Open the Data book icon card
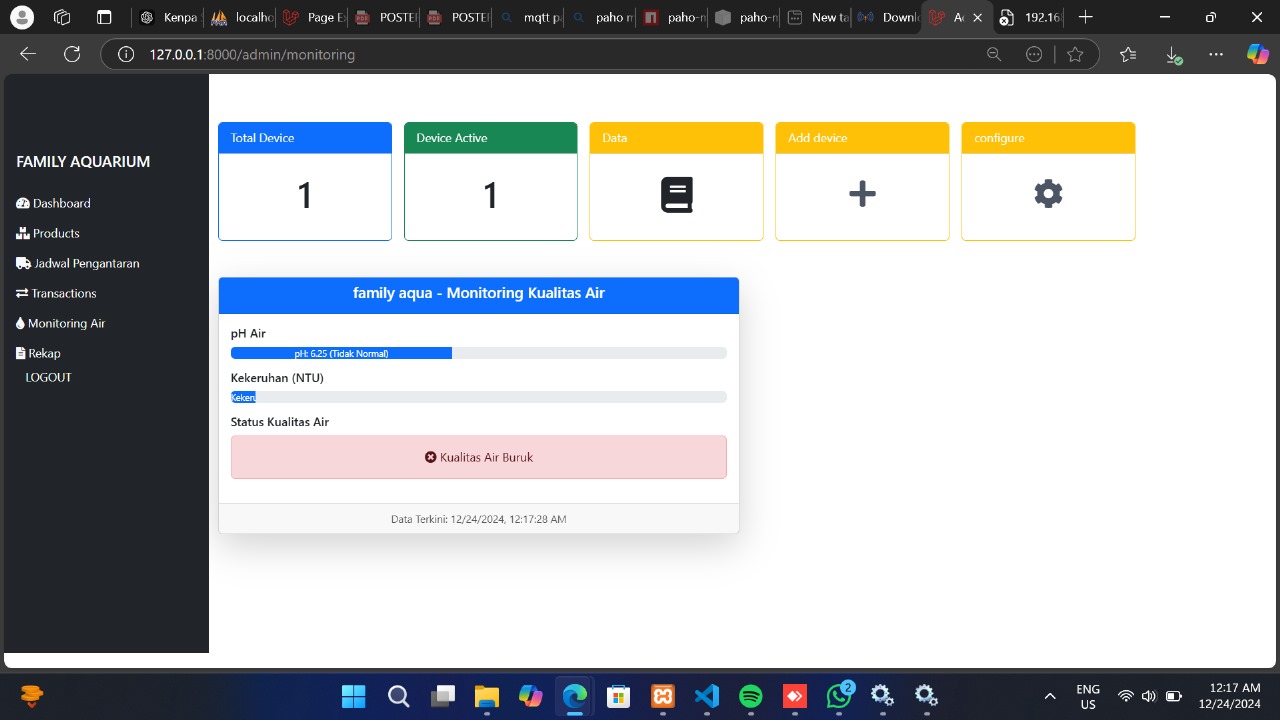The height and width of the screenshot is (720, 1280). [x=676, y=195]
